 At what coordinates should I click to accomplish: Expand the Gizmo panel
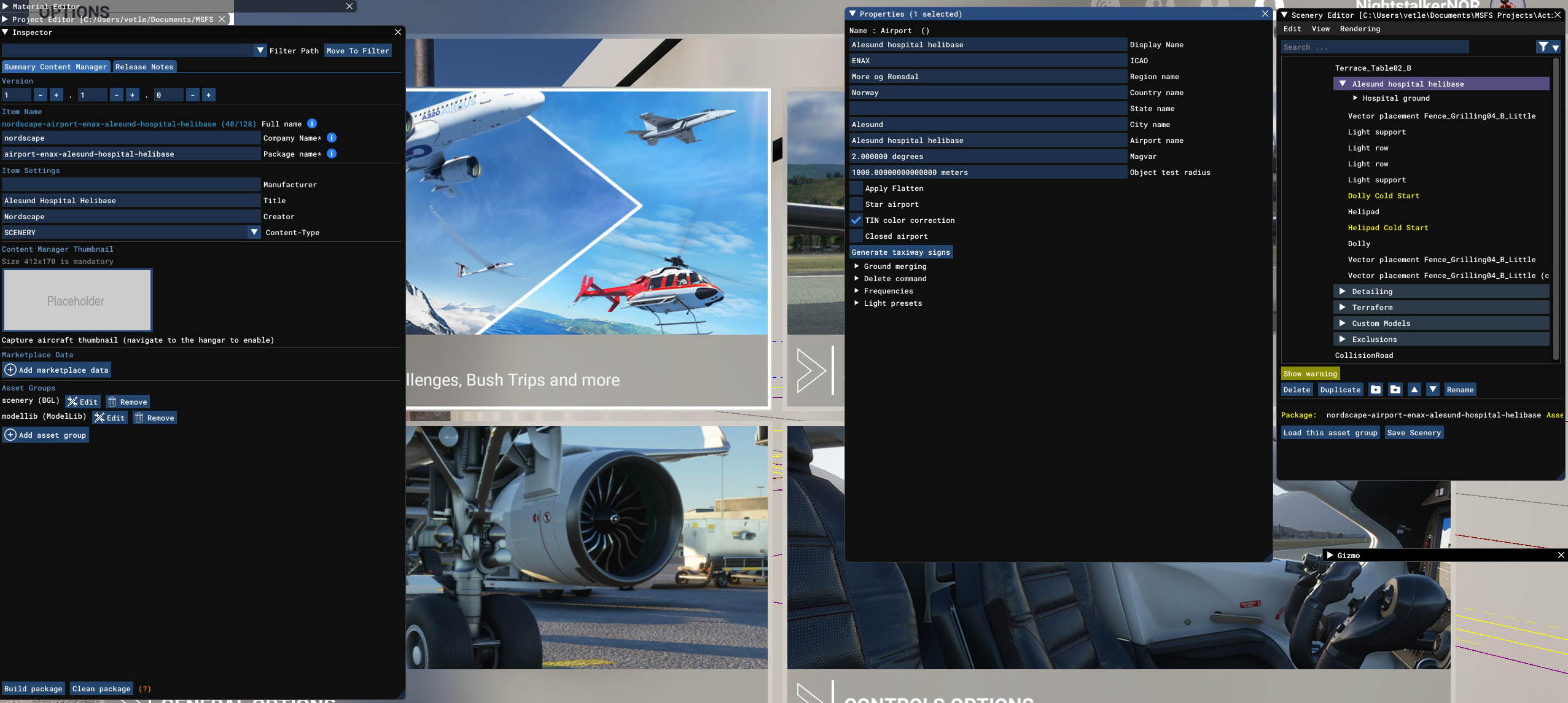coord(1330,555)
